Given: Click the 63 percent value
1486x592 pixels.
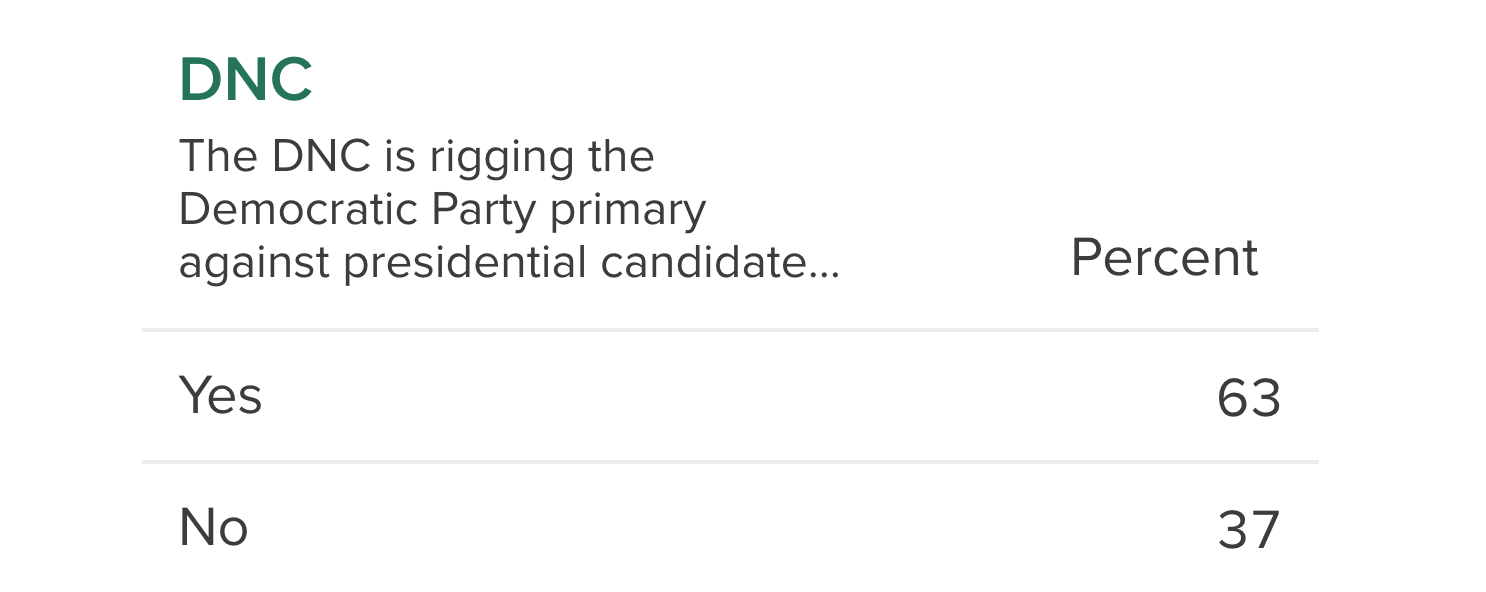Looking at the screenshot, I should [x=1249, y=398].
